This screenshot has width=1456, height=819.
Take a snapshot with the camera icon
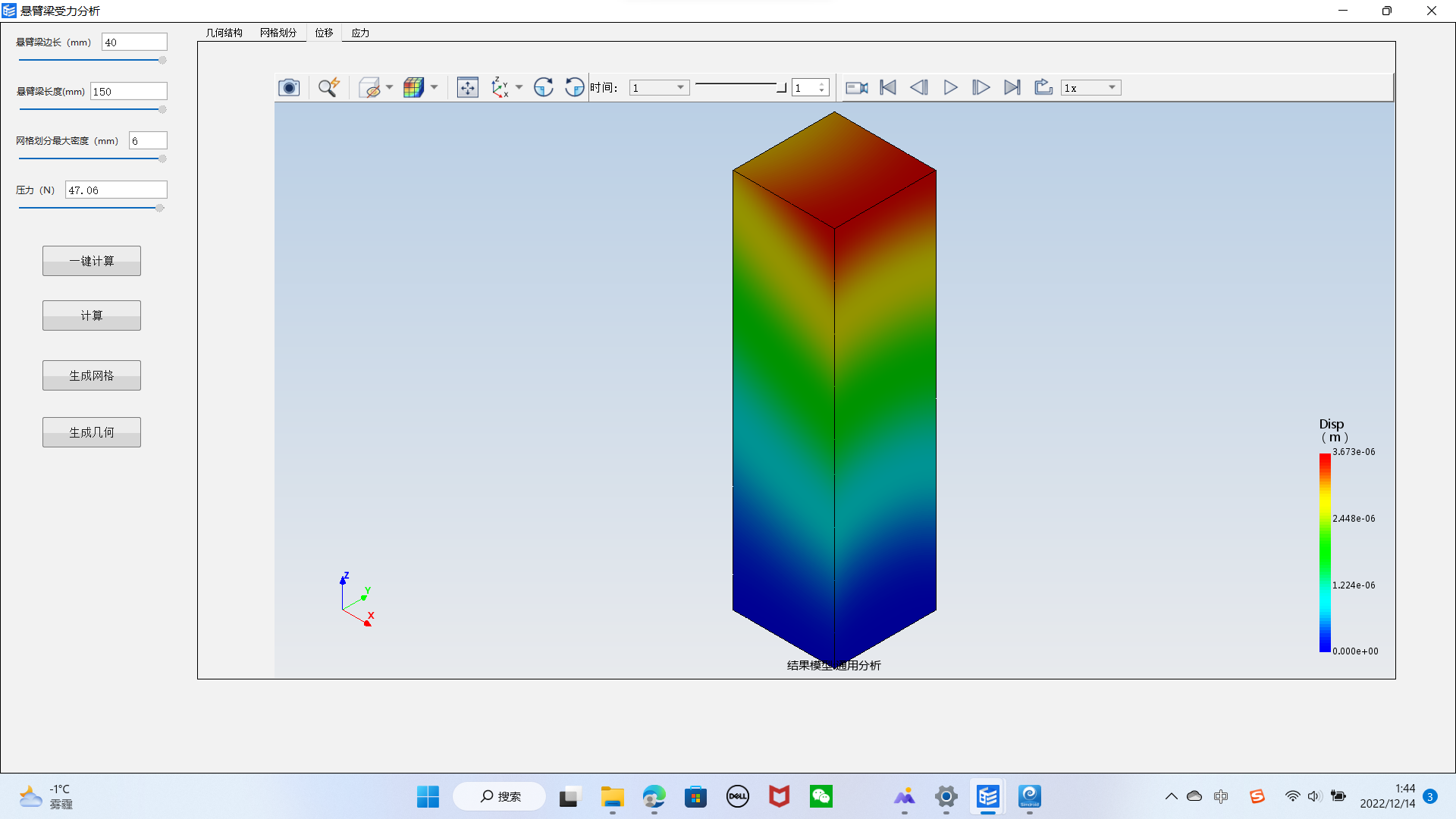289,88
